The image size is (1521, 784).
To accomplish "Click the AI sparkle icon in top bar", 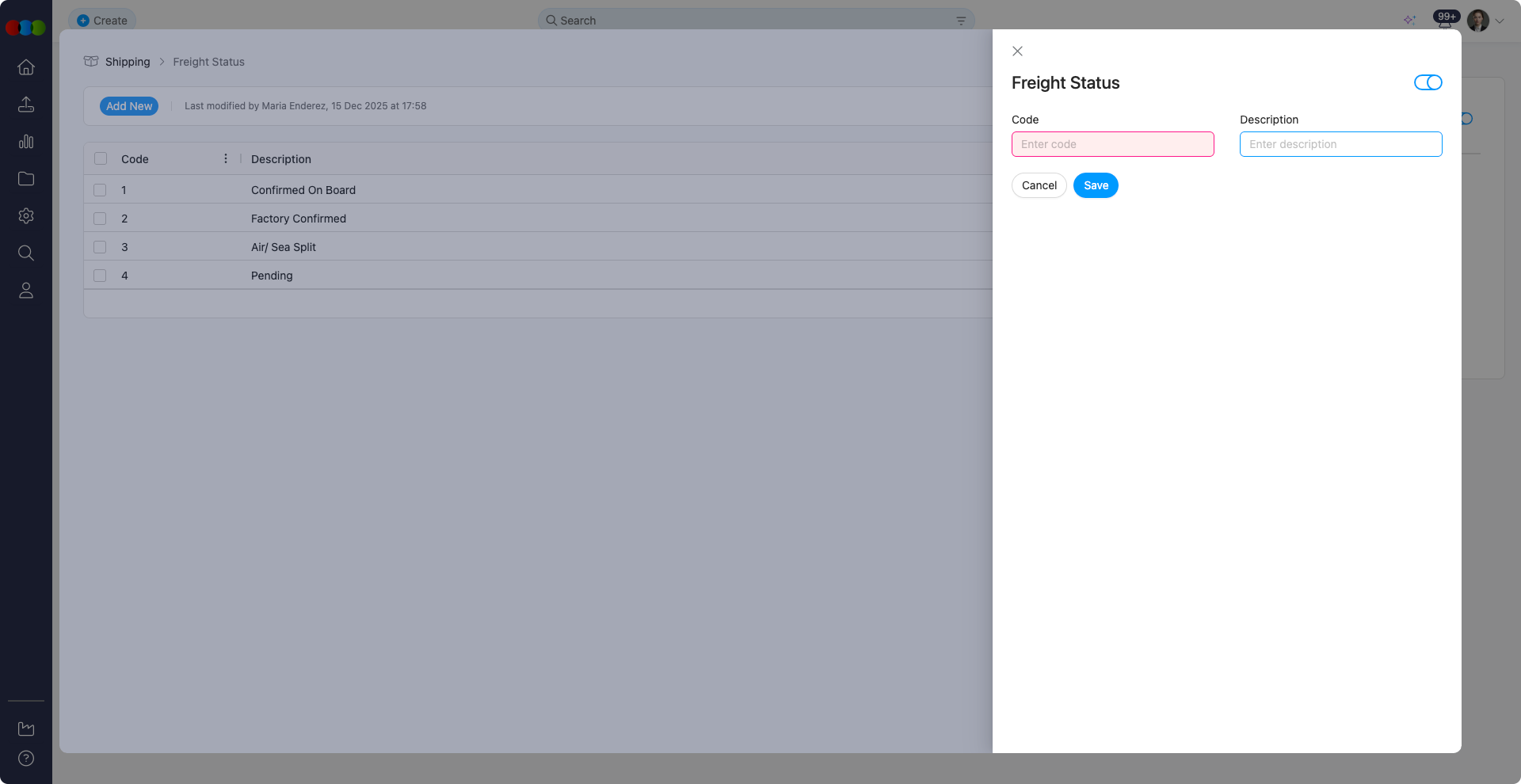I will (1410, 21).
